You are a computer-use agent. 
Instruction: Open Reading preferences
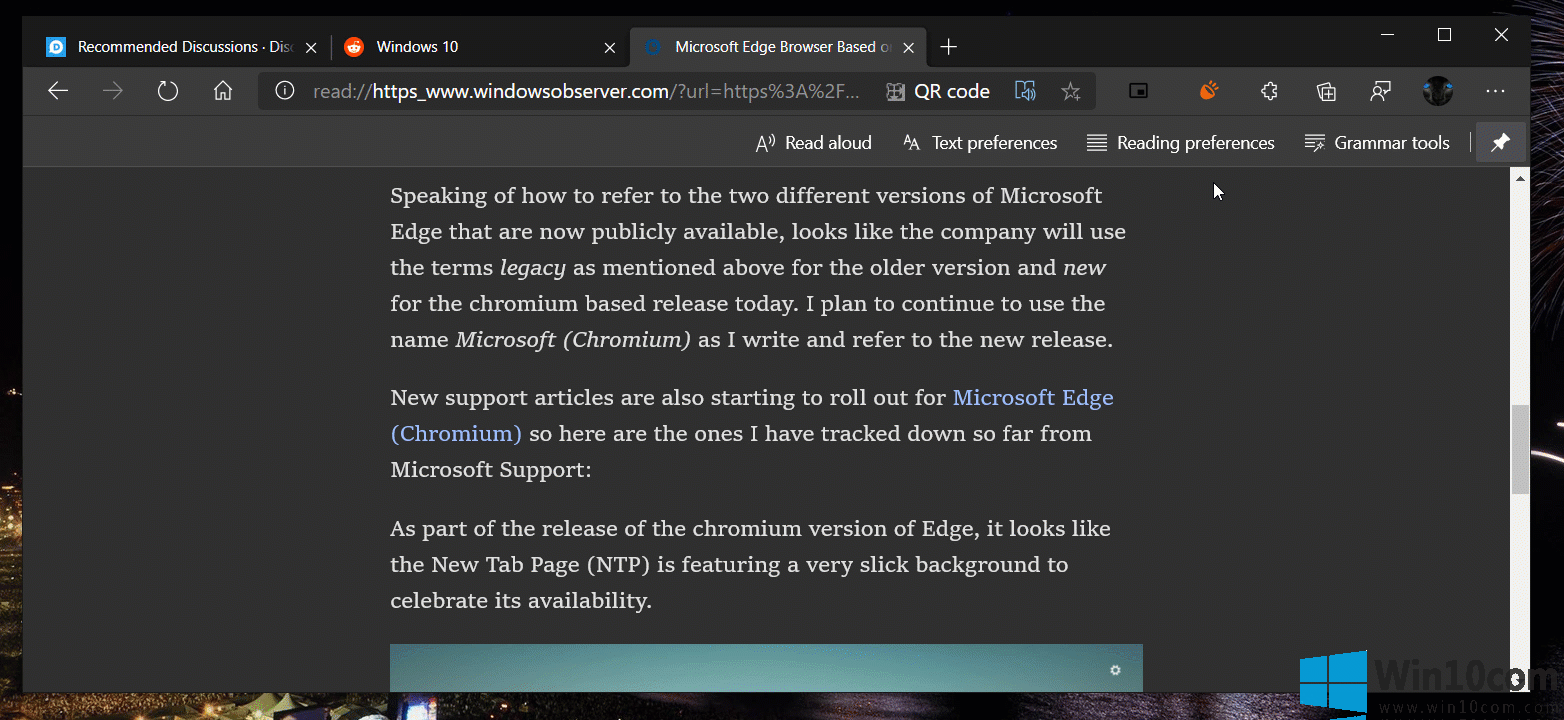[x=1181, y=143]
